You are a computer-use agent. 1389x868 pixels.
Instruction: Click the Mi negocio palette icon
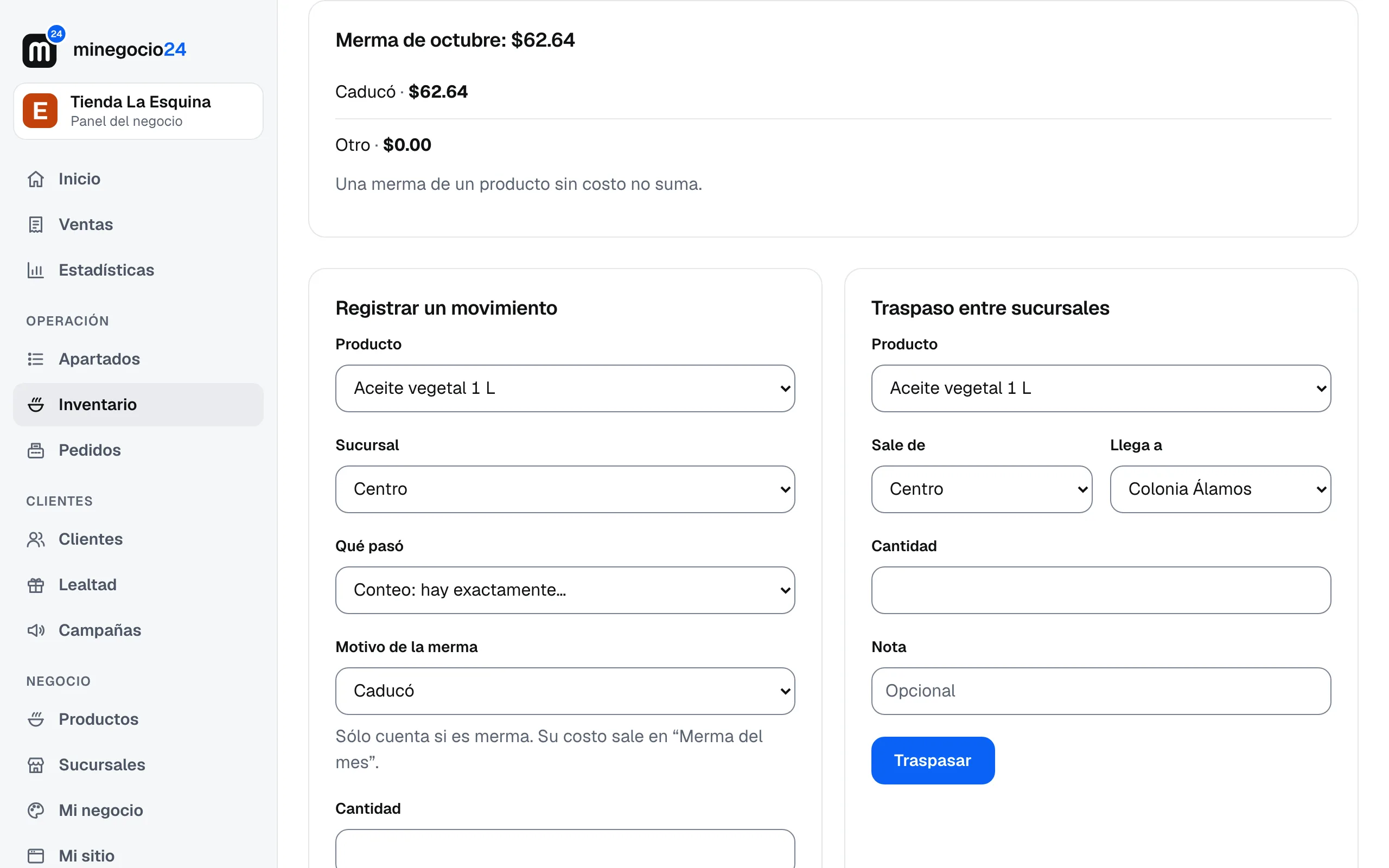36,810
